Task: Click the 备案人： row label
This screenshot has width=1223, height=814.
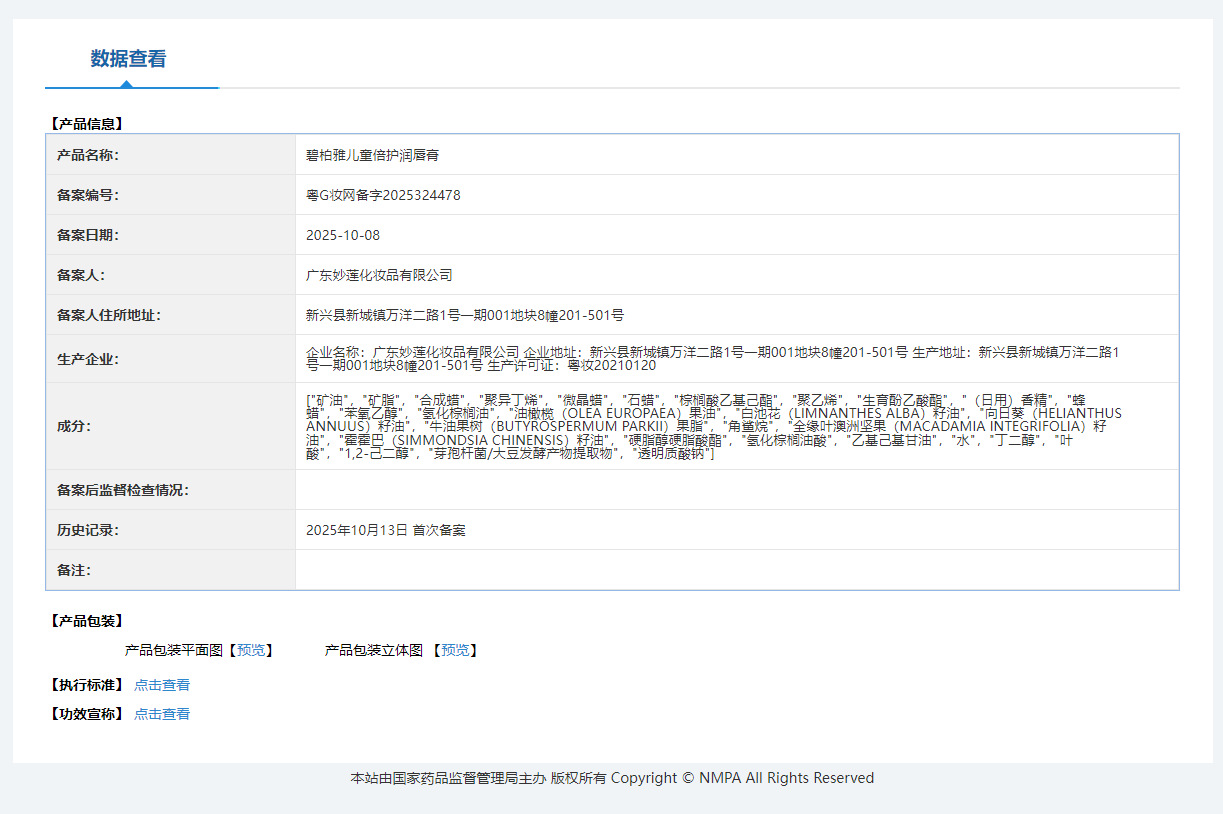Action: [x=81, y=275]
